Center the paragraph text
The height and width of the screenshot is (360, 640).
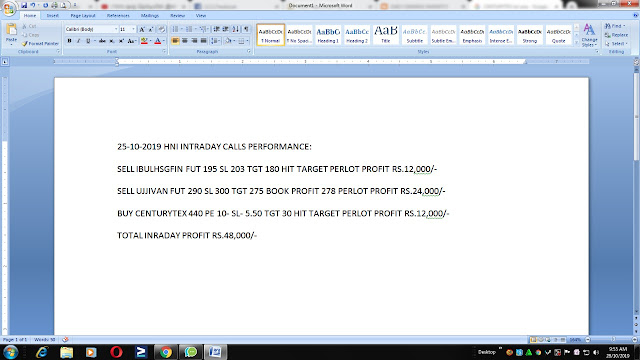point(185,41)
